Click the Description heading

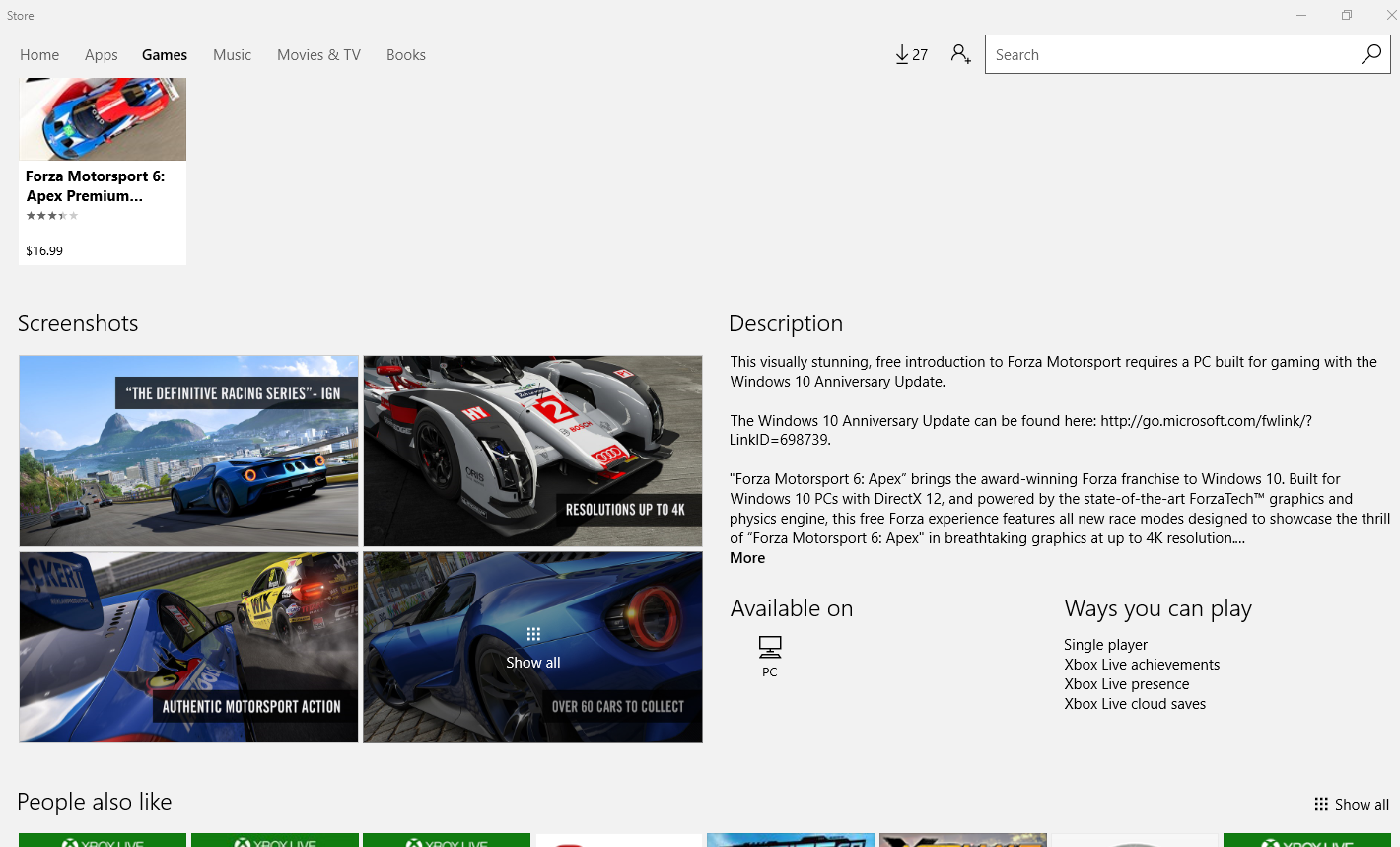pyautogui.click(x=786, y=323)
